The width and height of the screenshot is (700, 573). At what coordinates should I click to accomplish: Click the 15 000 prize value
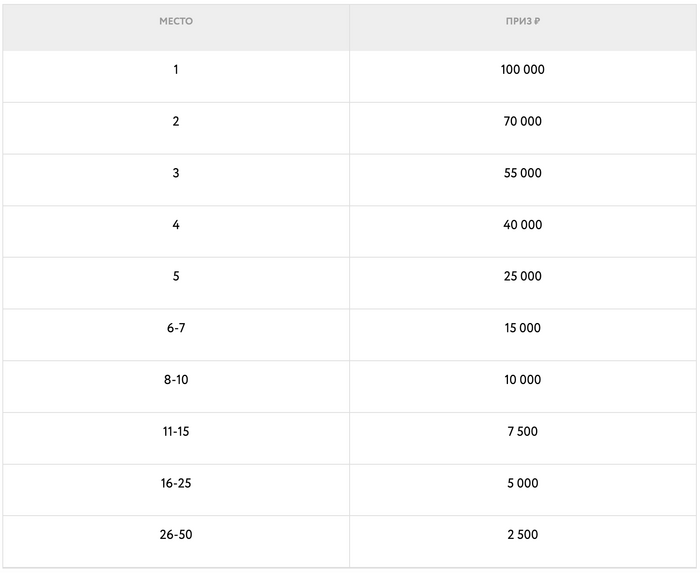click(522, 328)
